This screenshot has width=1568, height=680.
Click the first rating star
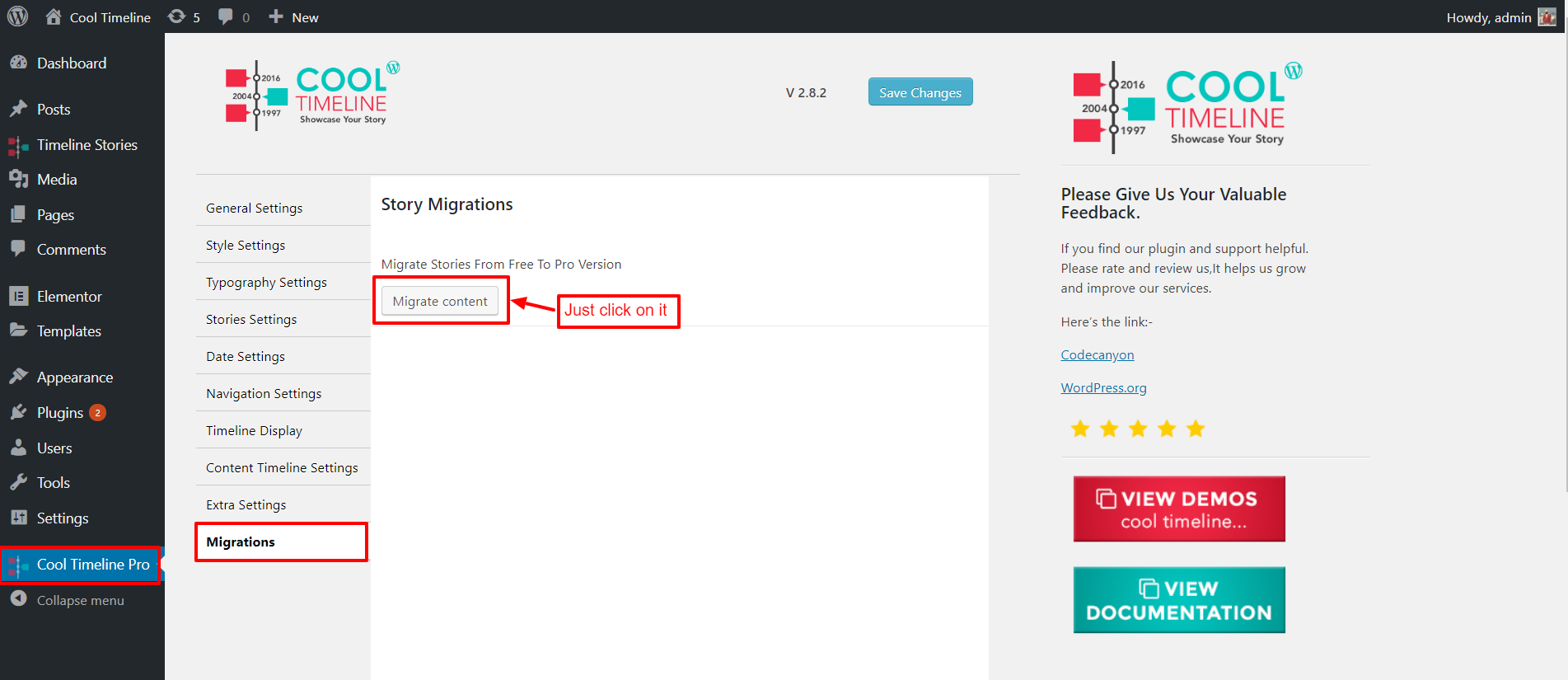click(1080, 429)
